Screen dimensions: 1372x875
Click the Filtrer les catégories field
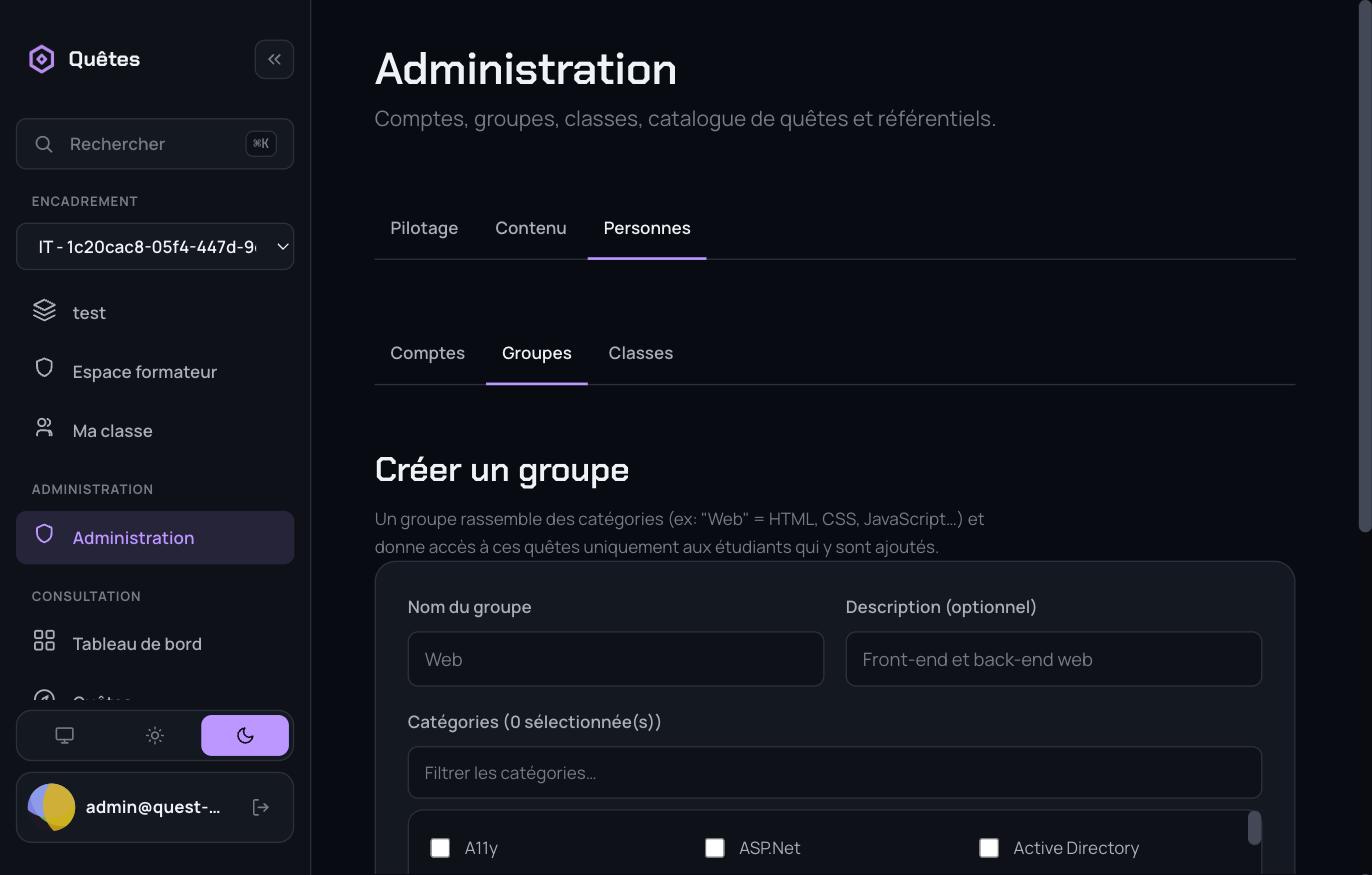pyautogui.click(x=835, y=772)
